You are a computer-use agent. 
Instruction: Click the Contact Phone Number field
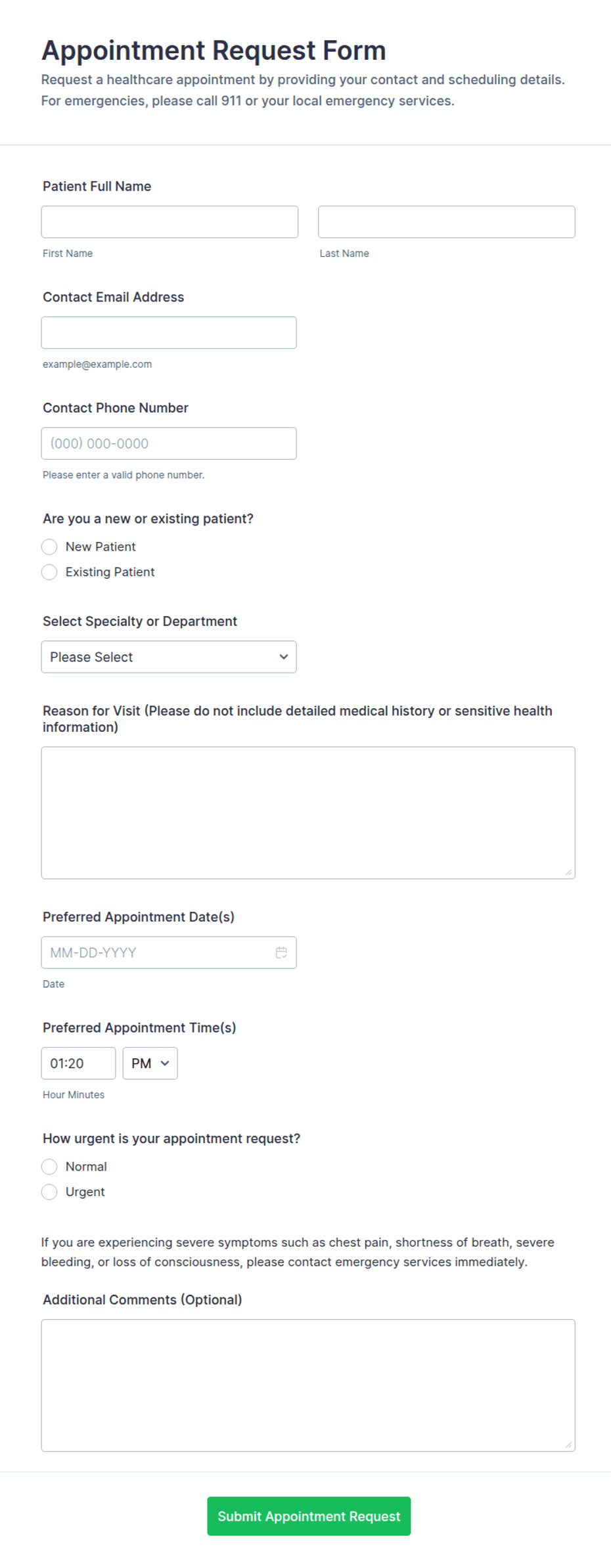169,443
